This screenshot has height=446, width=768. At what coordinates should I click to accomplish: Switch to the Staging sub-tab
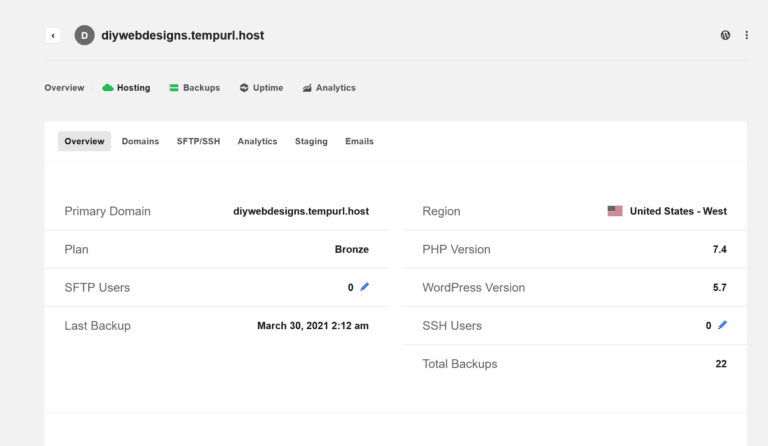311,141
